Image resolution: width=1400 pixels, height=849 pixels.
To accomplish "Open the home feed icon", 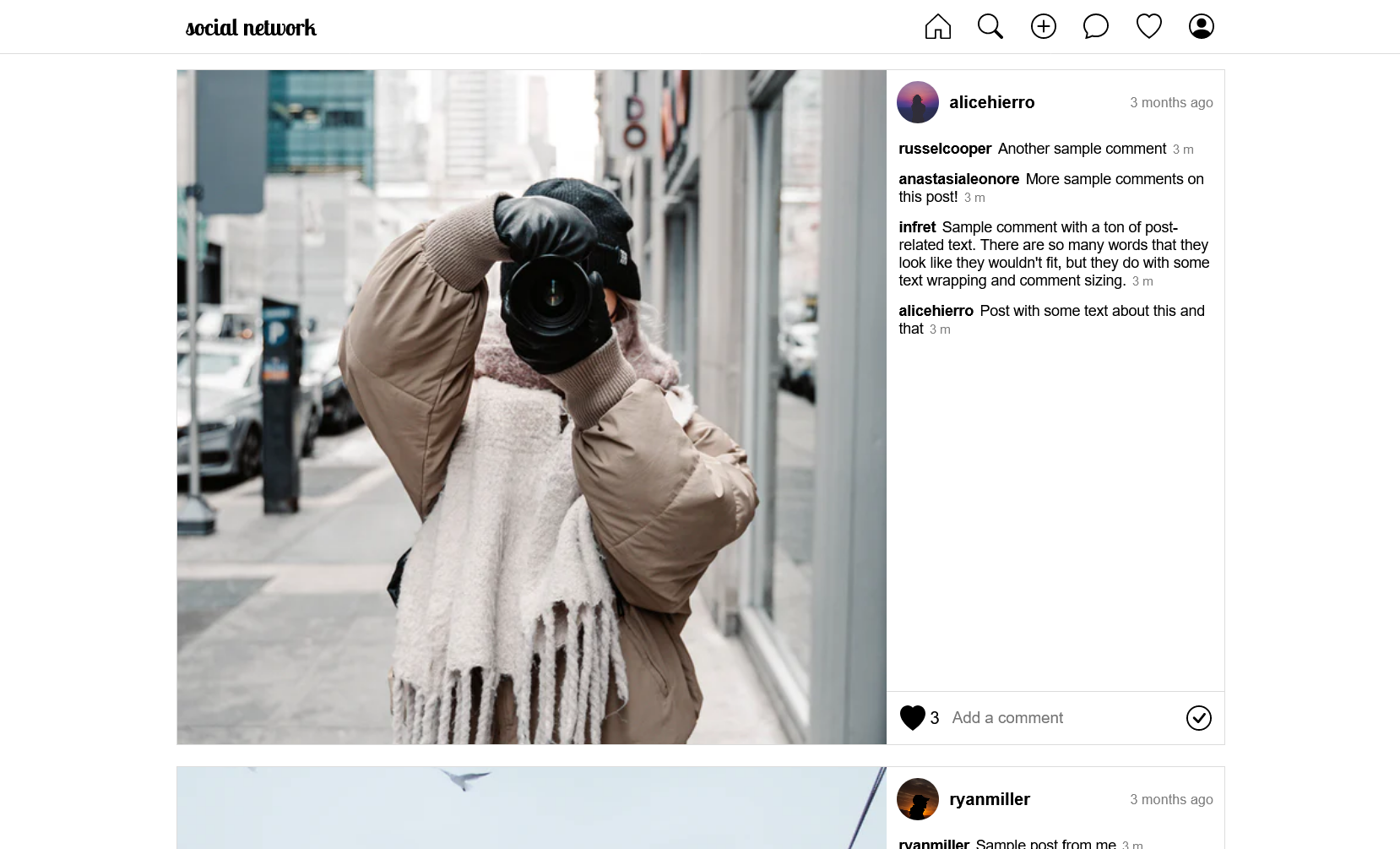I will tap(937, 27).
